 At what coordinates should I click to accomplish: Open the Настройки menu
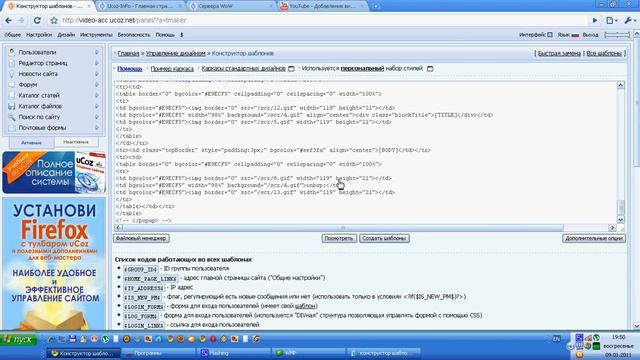tap(39, 35)
